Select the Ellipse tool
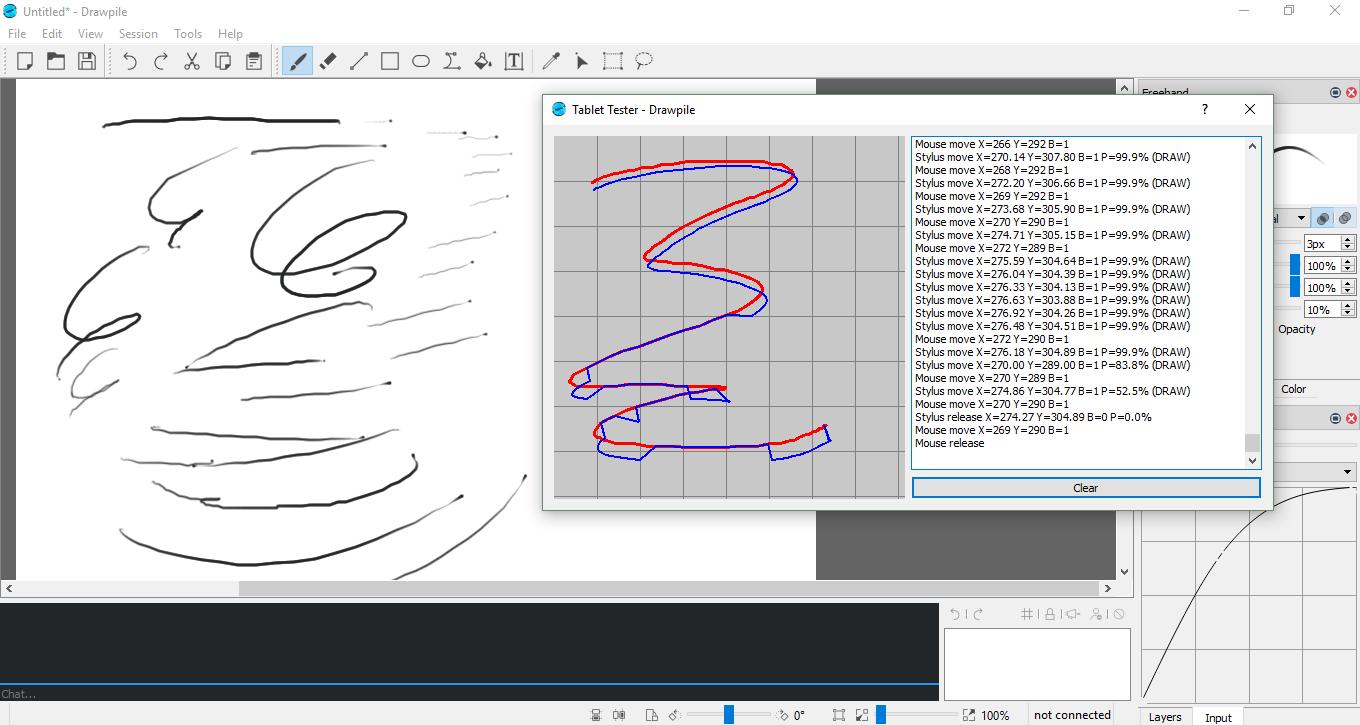 point(420,61)
